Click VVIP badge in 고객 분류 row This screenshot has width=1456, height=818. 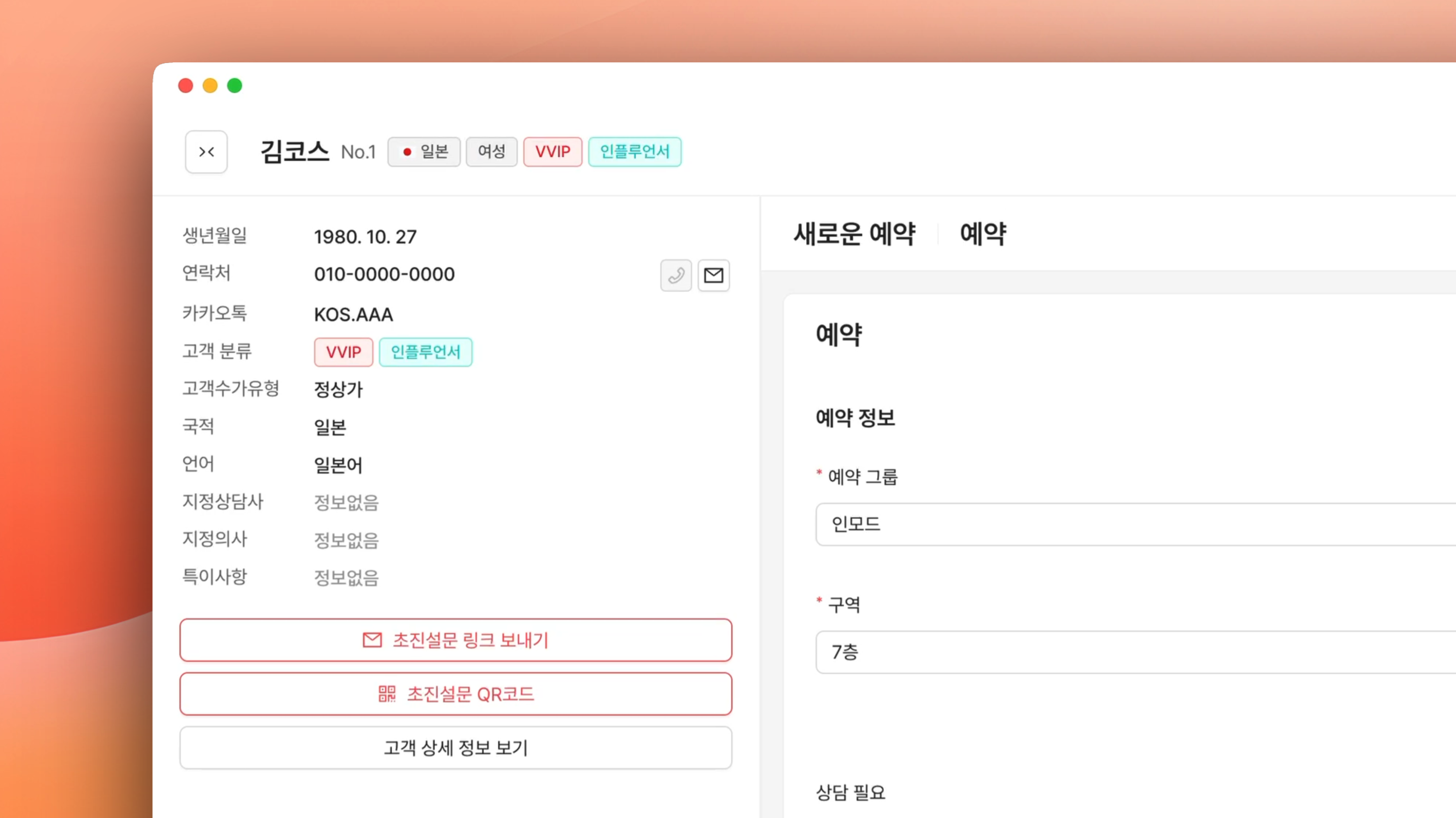(343, 352)
